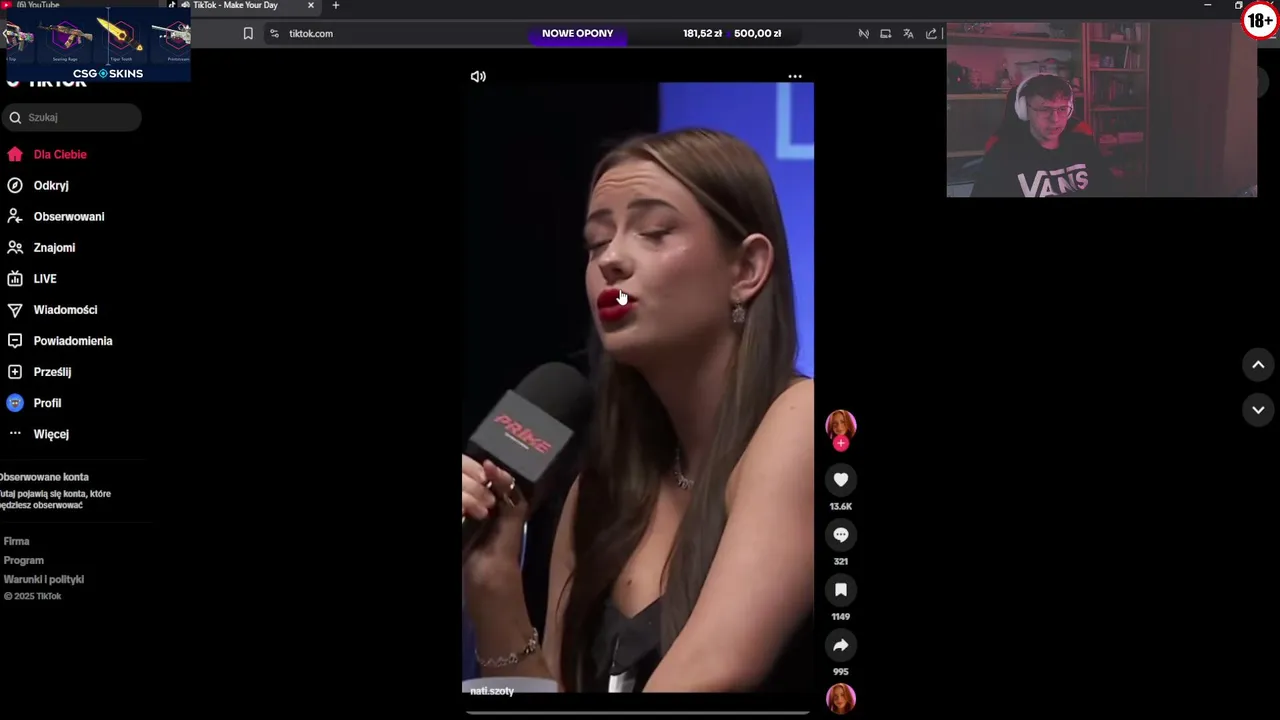Click the 995 shares count
This screenshot has height=720, width=1280.
click(841, 671)
